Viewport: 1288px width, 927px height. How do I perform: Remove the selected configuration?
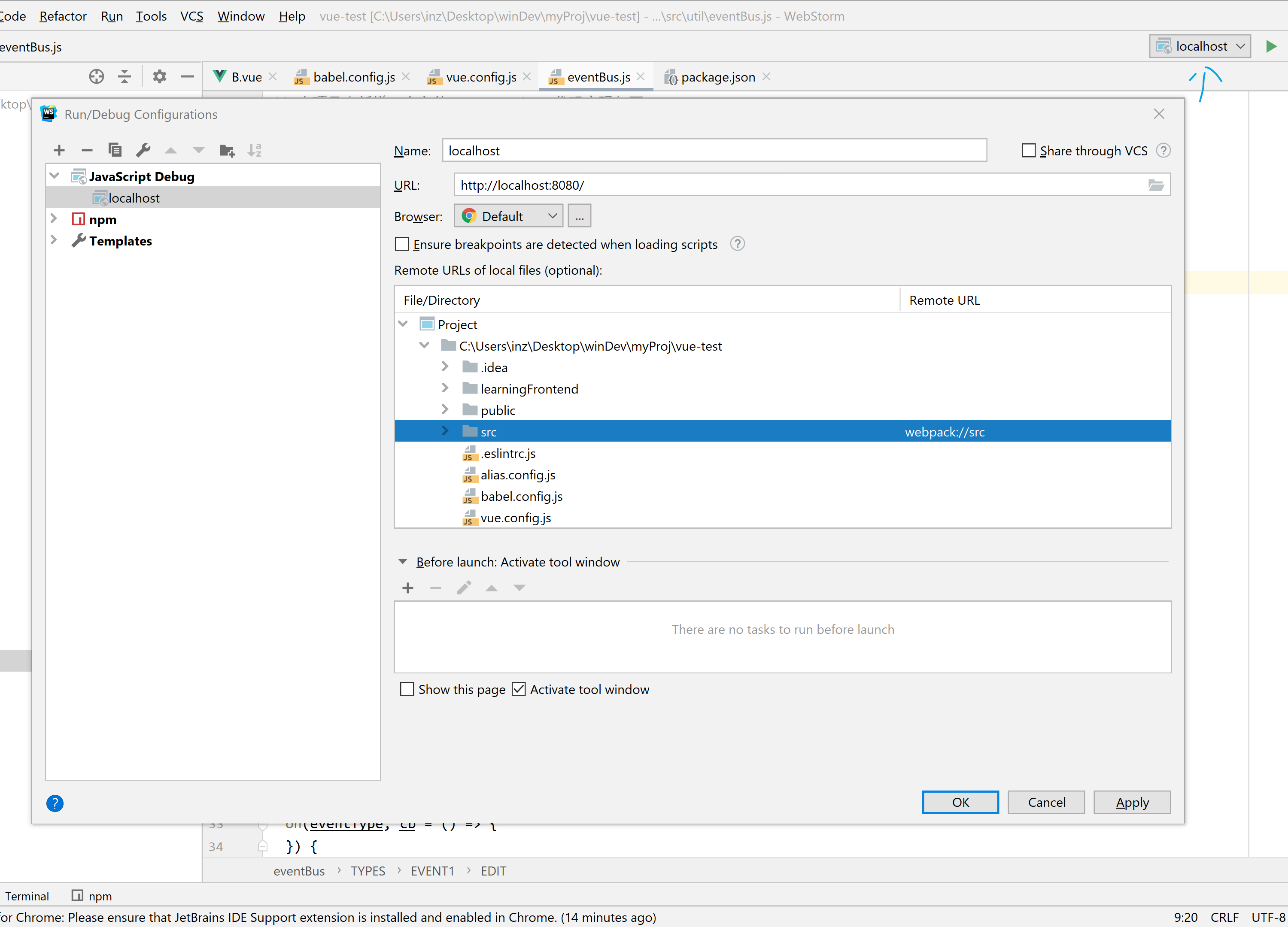coord(87,150)
